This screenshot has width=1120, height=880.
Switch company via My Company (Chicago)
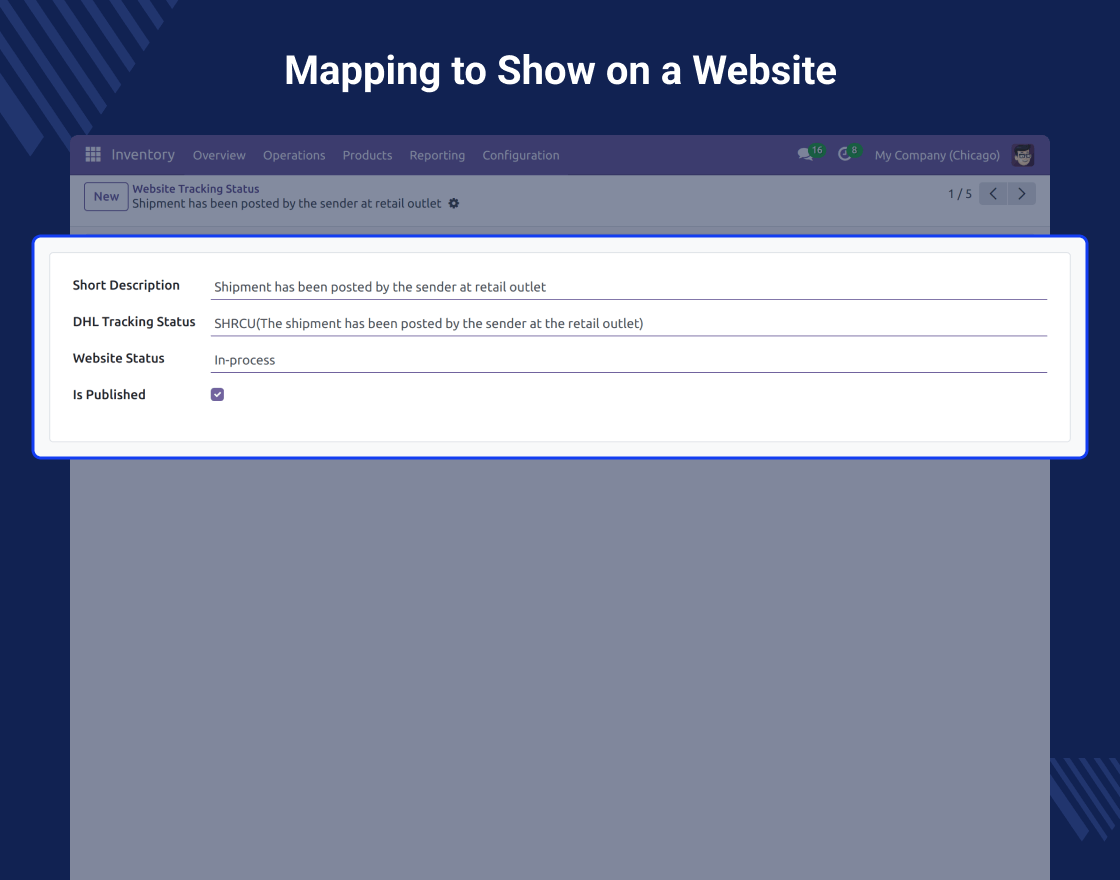(x=937, y=155)
